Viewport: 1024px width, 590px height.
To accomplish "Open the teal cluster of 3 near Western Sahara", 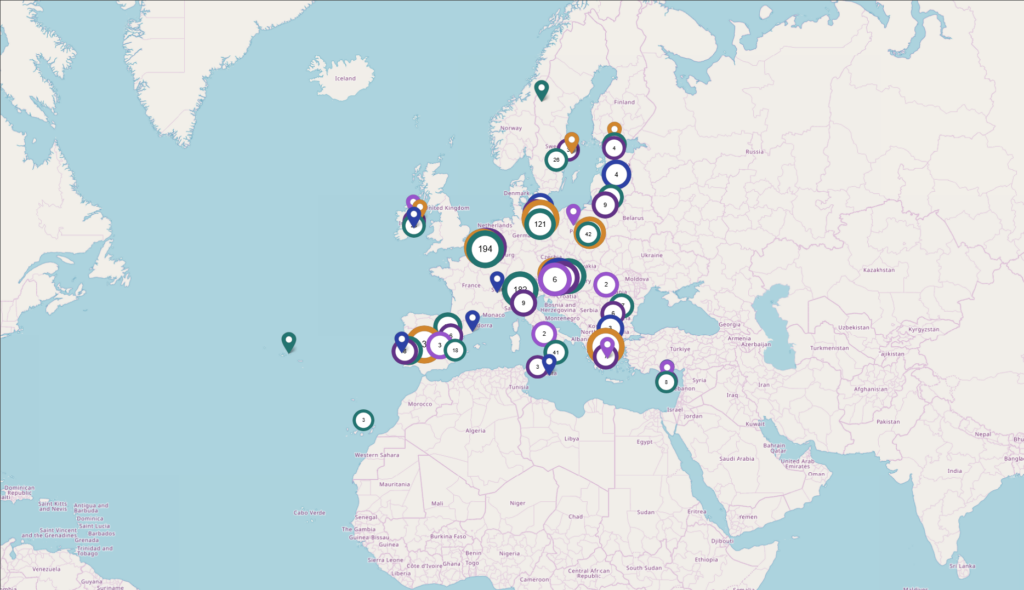I will 363,420.
